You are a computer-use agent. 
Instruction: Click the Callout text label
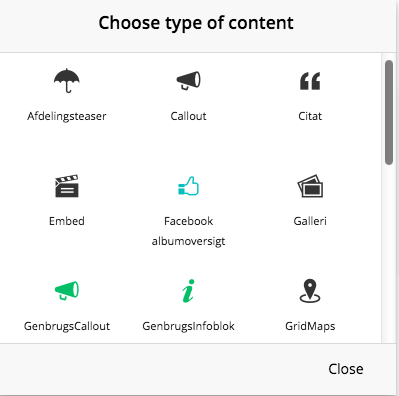point(188,116)
